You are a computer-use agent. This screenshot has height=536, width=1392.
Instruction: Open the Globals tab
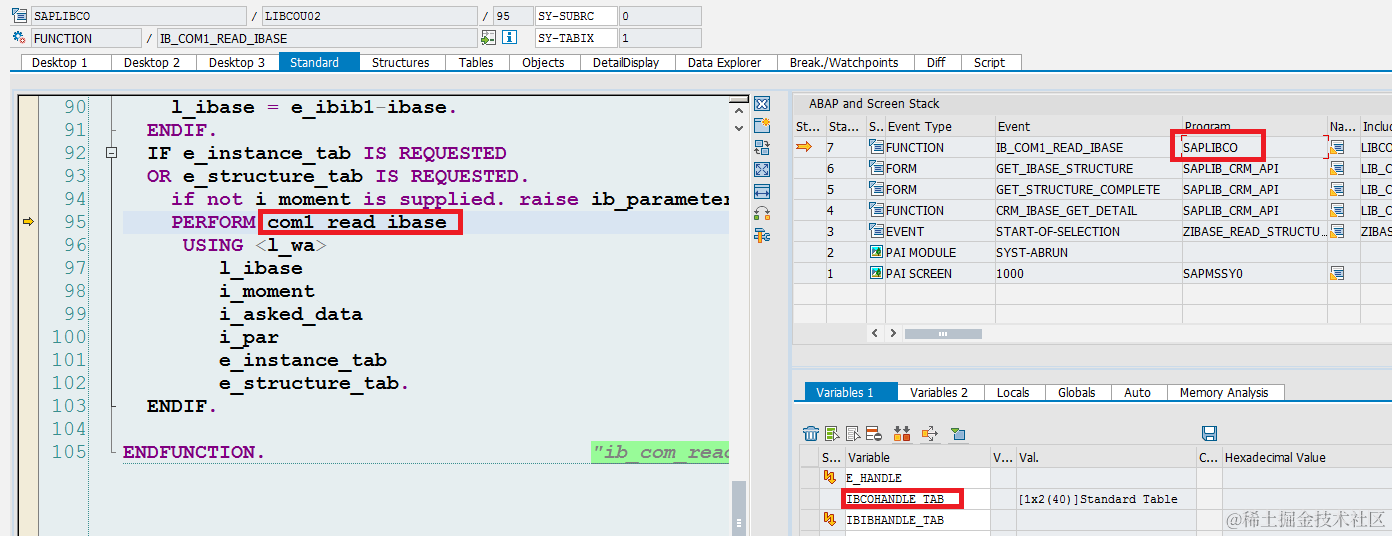point(1077,392)
